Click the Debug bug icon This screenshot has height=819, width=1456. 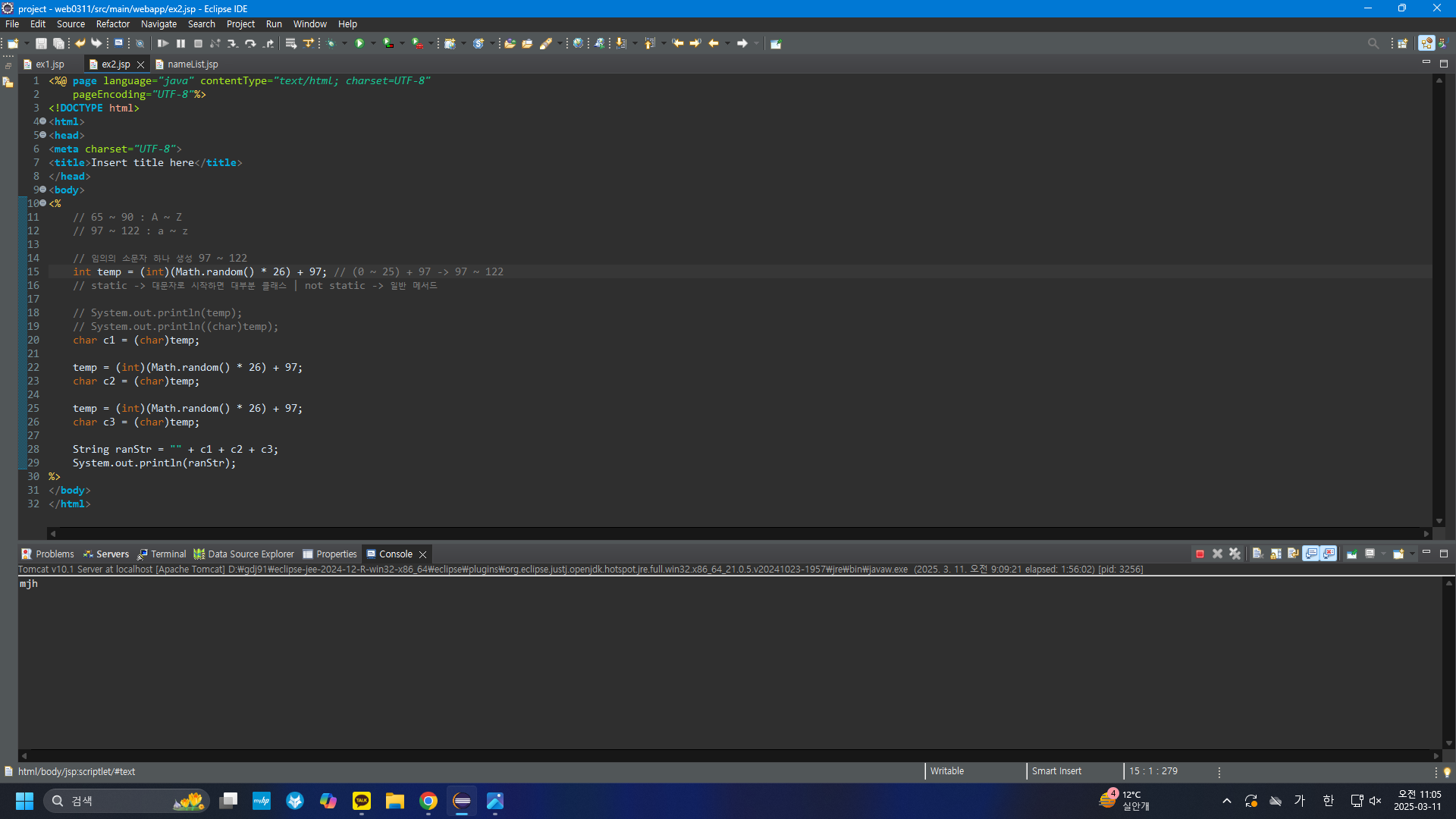click(331, 44)
